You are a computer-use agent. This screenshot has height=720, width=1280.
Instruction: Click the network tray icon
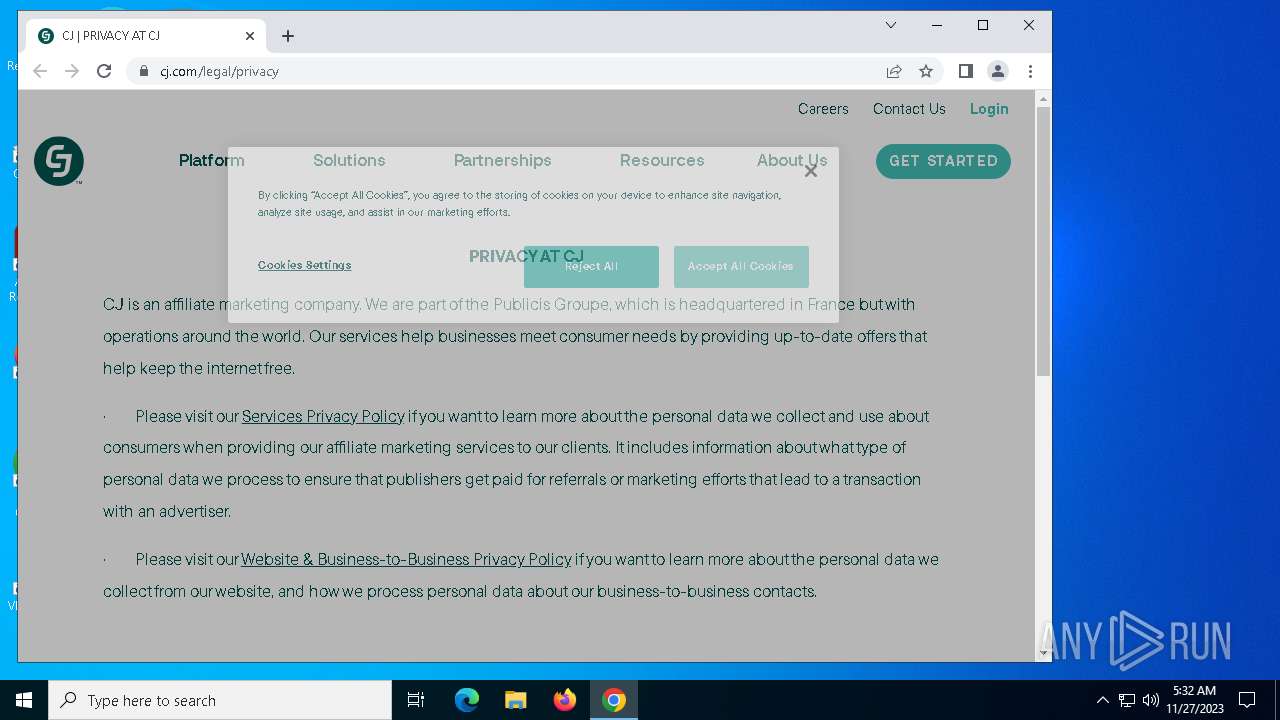(1127, 700)
